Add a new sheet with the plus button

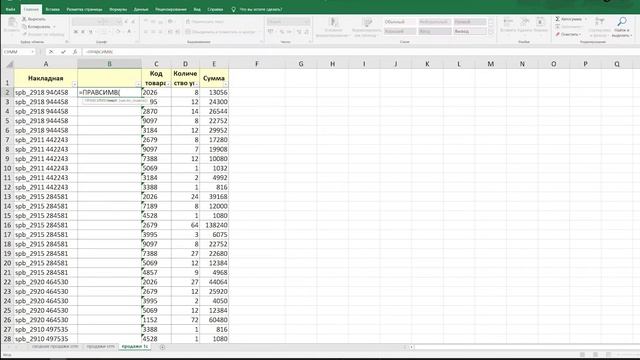coord(162,347)
